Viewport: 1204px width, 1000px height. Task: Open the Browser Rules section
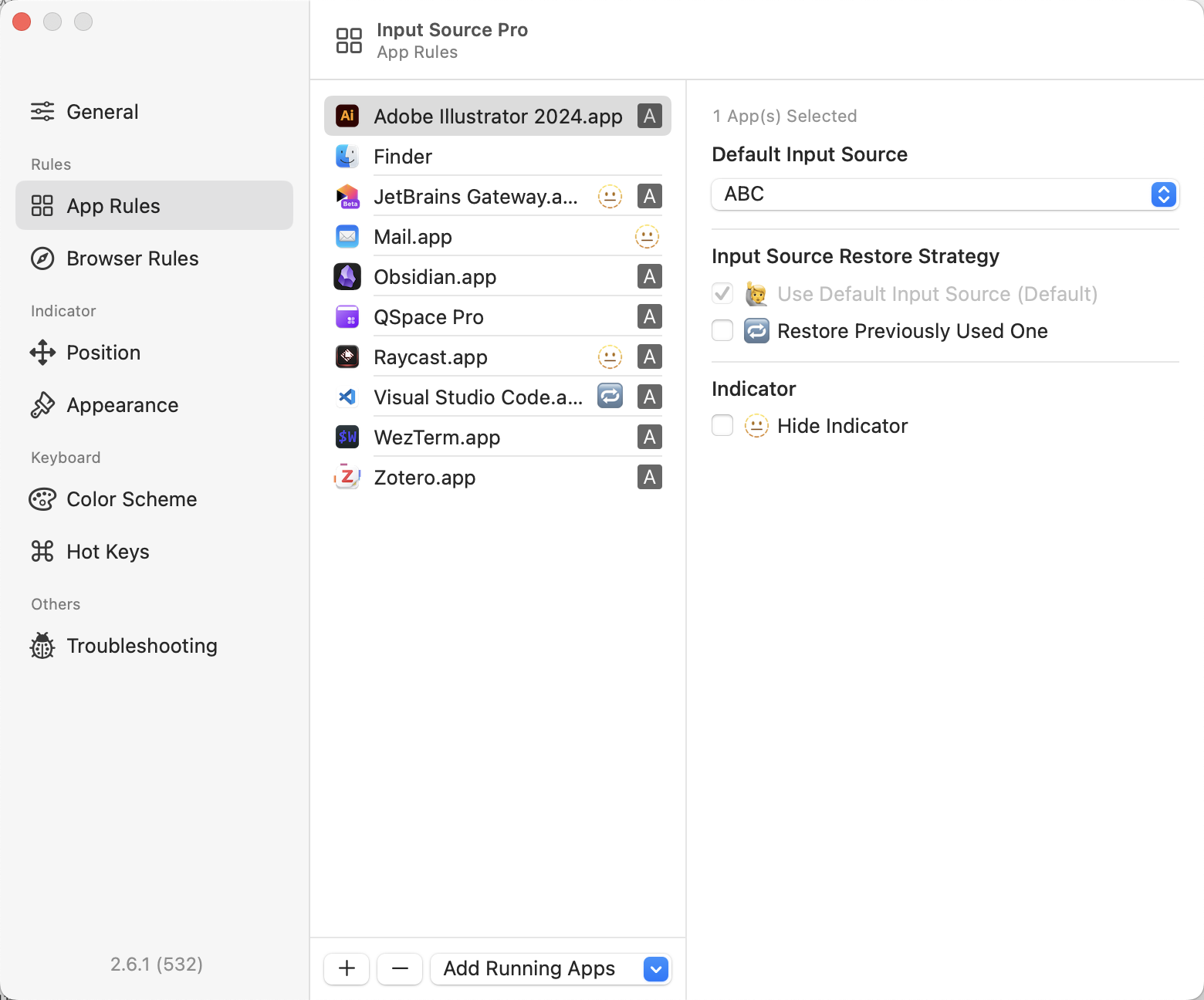tap(132, 258)
